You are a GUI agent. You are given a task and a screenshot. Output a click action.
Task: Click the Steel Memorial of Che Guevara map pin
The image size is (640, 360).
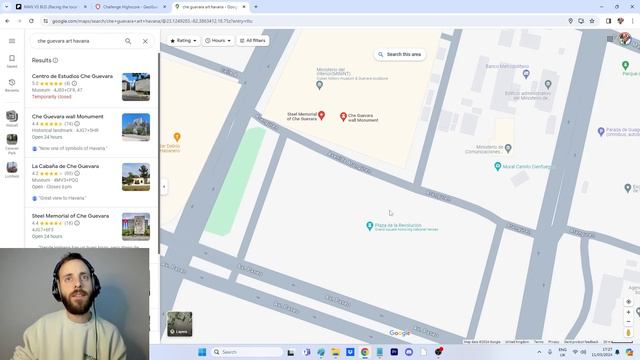(321, 116)
